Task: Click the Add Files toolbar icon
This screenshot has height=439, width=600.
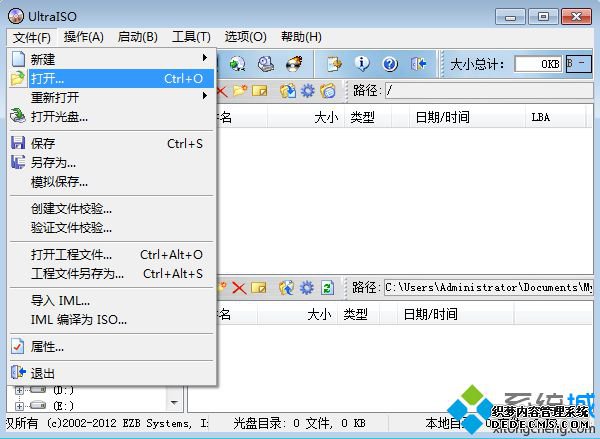Action: [335, 64]
